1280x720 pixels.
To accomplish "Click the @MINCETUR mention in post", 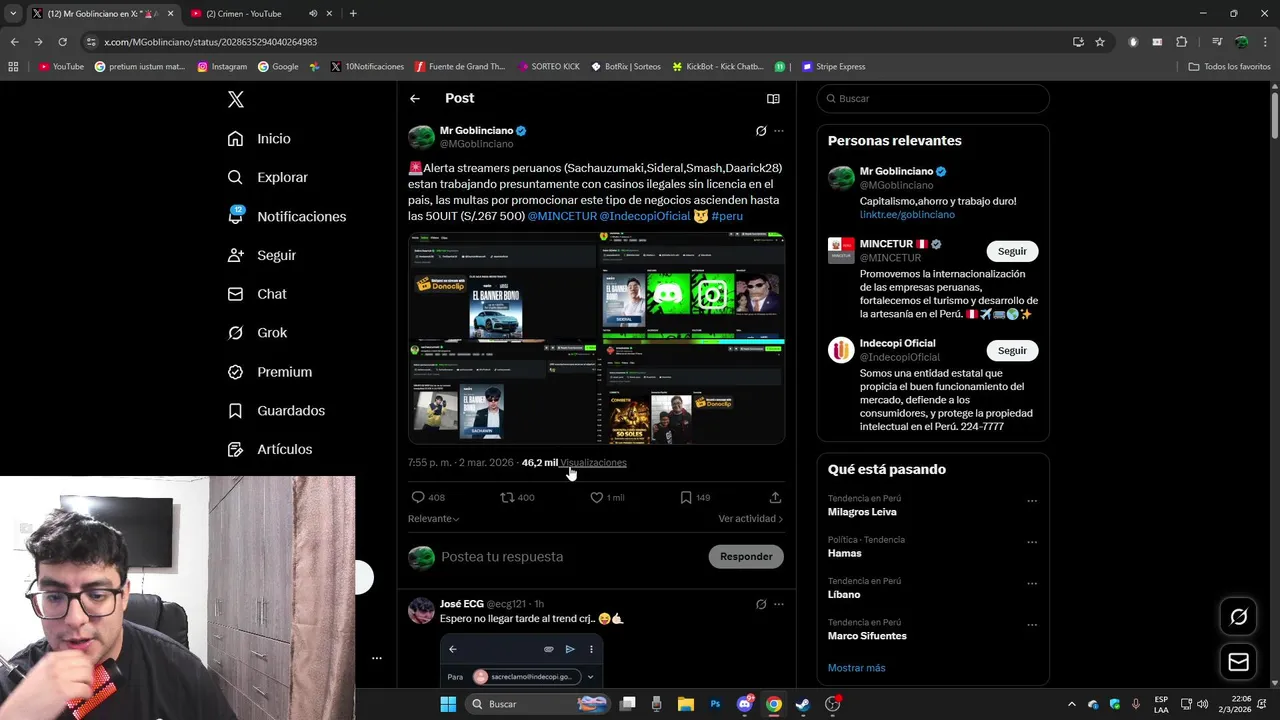I will pos(562,216).
